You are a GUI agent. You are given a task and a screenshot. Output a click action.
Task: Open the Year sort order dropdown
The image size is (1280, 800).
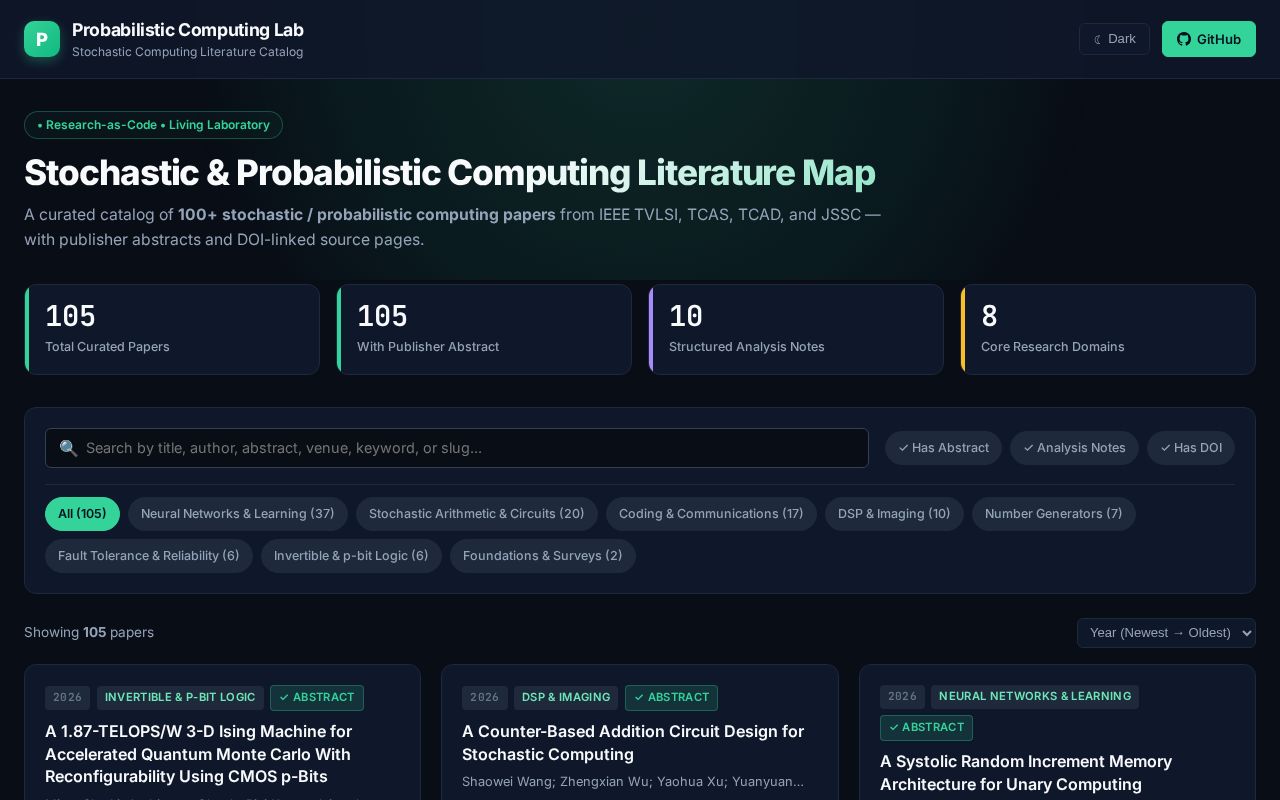[x=1166, y=633]
